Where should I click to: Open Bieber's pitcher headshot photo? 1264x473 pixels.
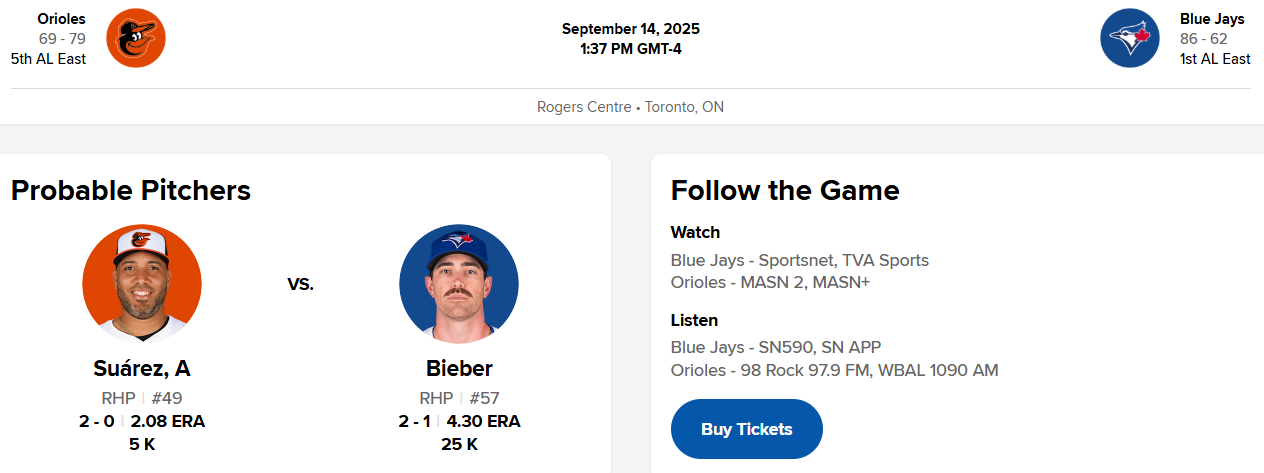pyautogui.click(x=459, y=284)
